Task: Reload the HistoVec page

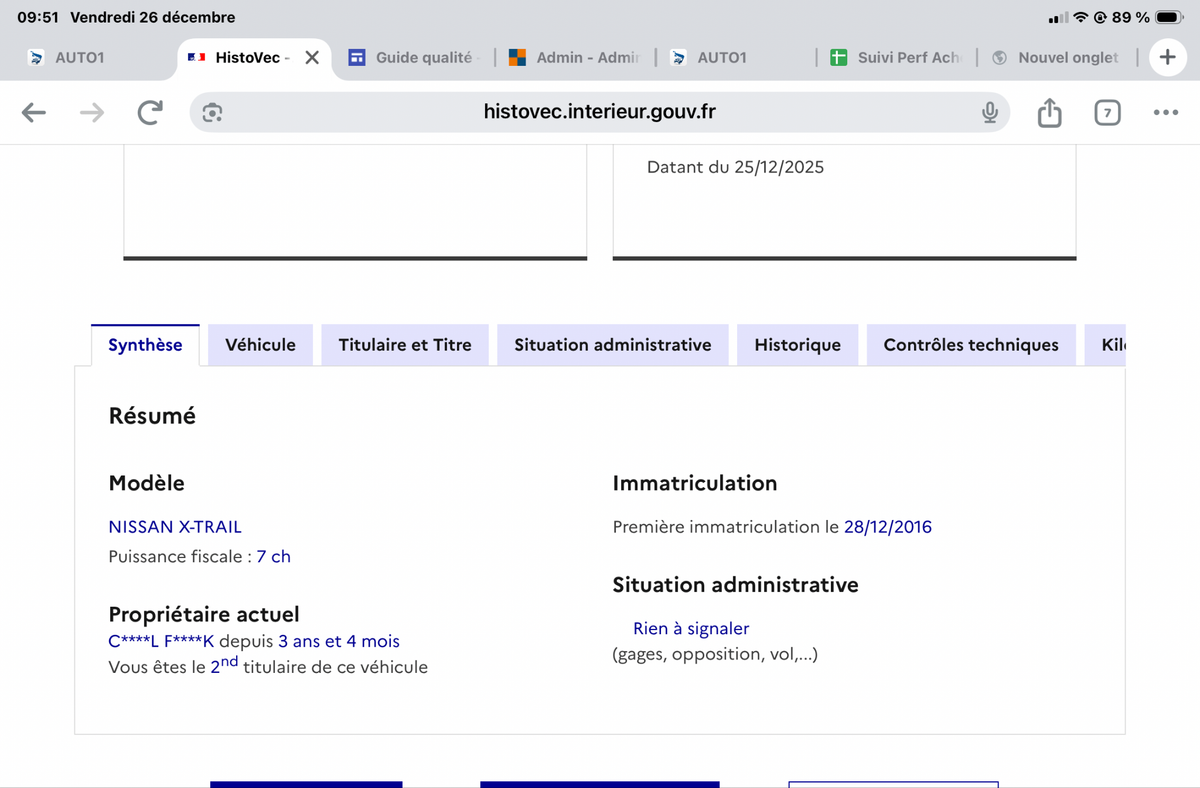Action: 150,113
